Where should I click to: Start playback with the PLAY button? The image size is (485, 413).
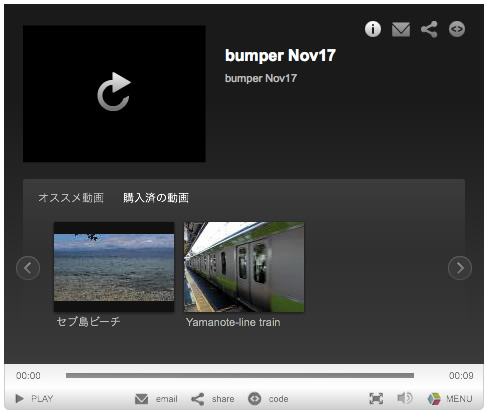pyautogui.click(x=34, y=398)
